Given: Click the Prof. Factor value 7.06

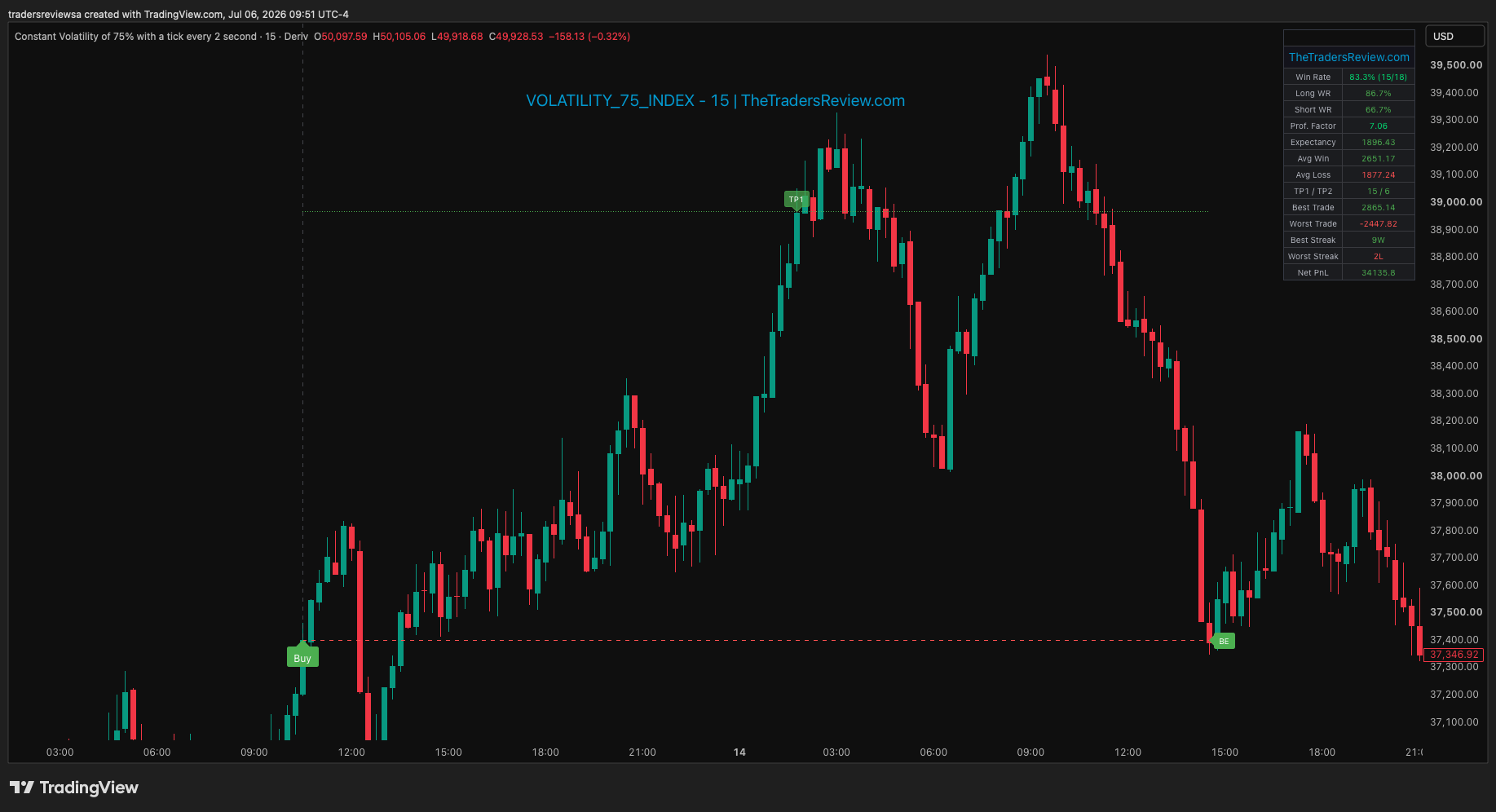Looking at the screenshot, I should 1378,126.
